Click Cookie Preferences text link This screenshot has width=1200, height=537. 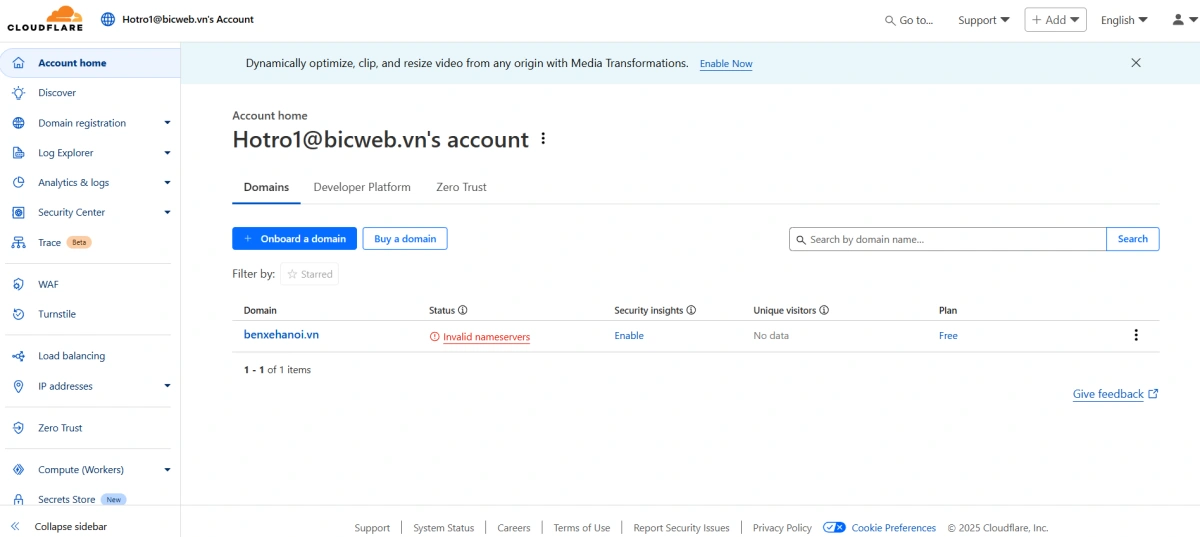[x=894, y=528]
